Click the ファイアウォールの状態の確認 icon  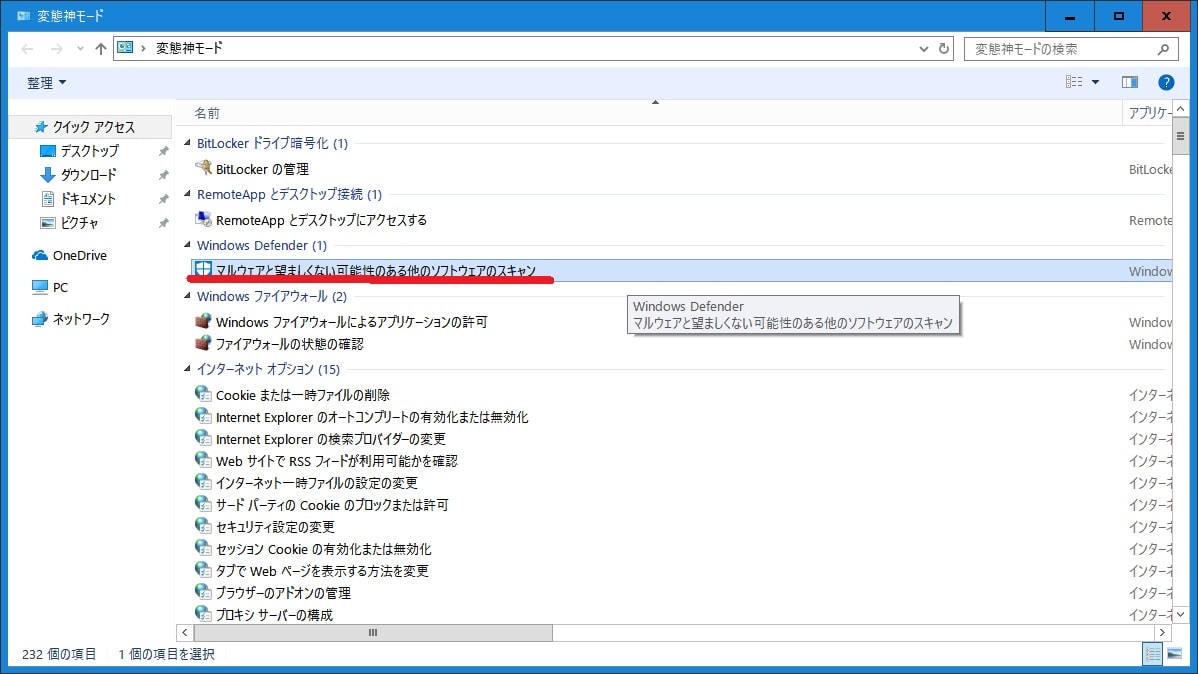point(202,342)
